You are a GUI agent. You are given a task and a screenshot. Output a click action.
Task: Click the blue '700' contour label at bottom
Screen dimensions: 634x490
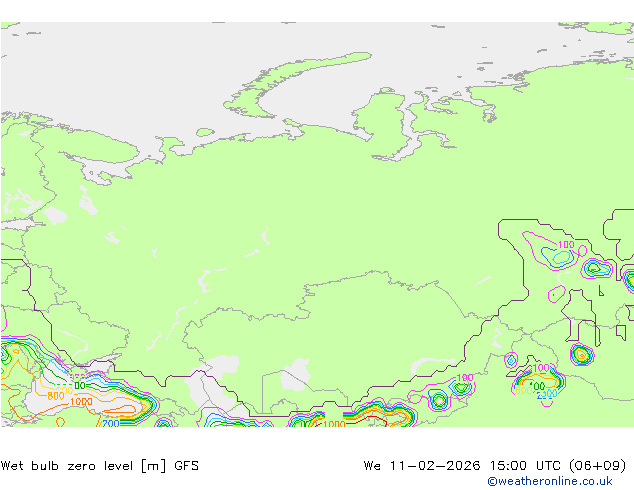click(110, 423)
